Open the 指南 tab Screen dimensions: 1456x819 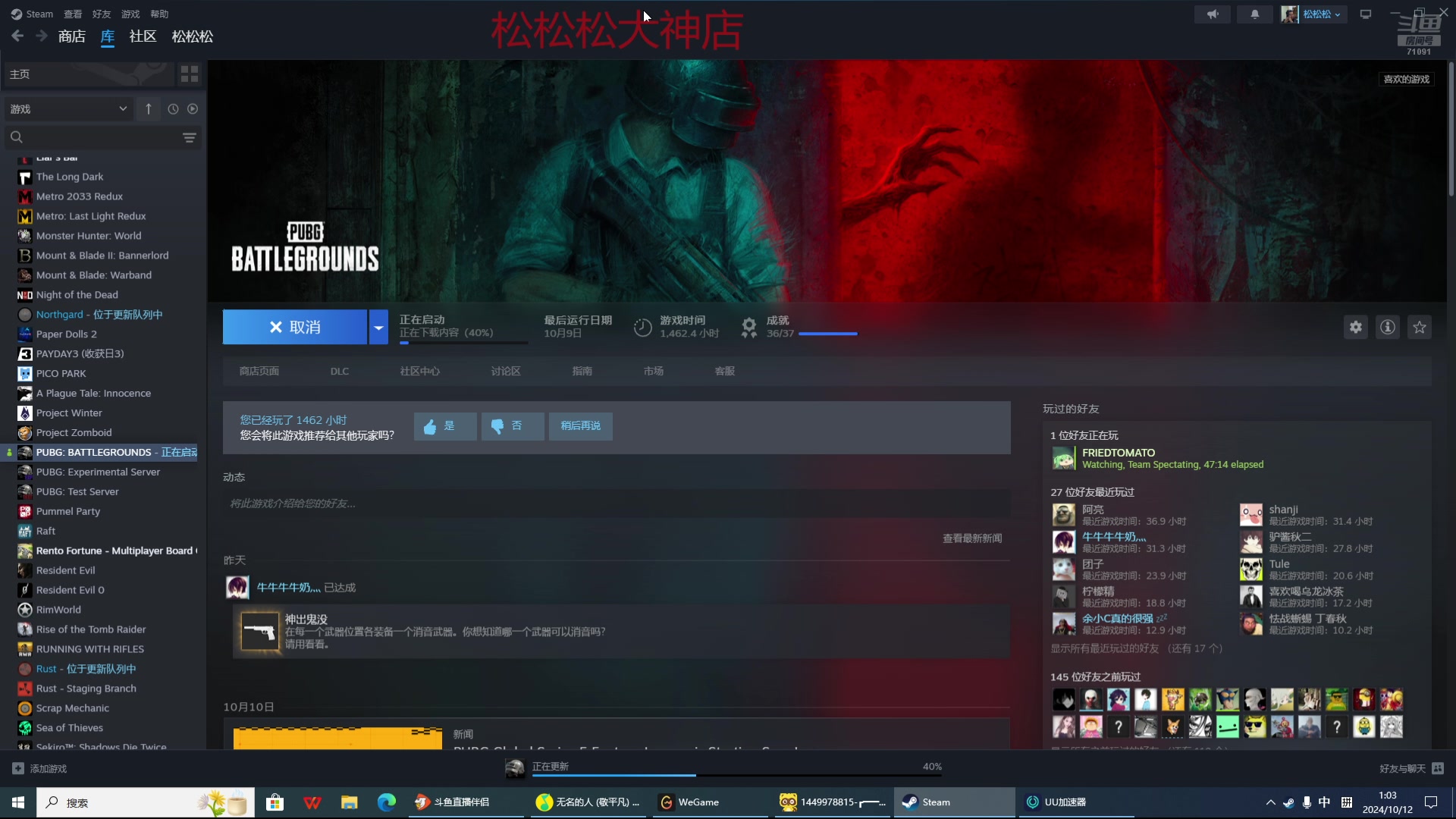tap(582, 371)
